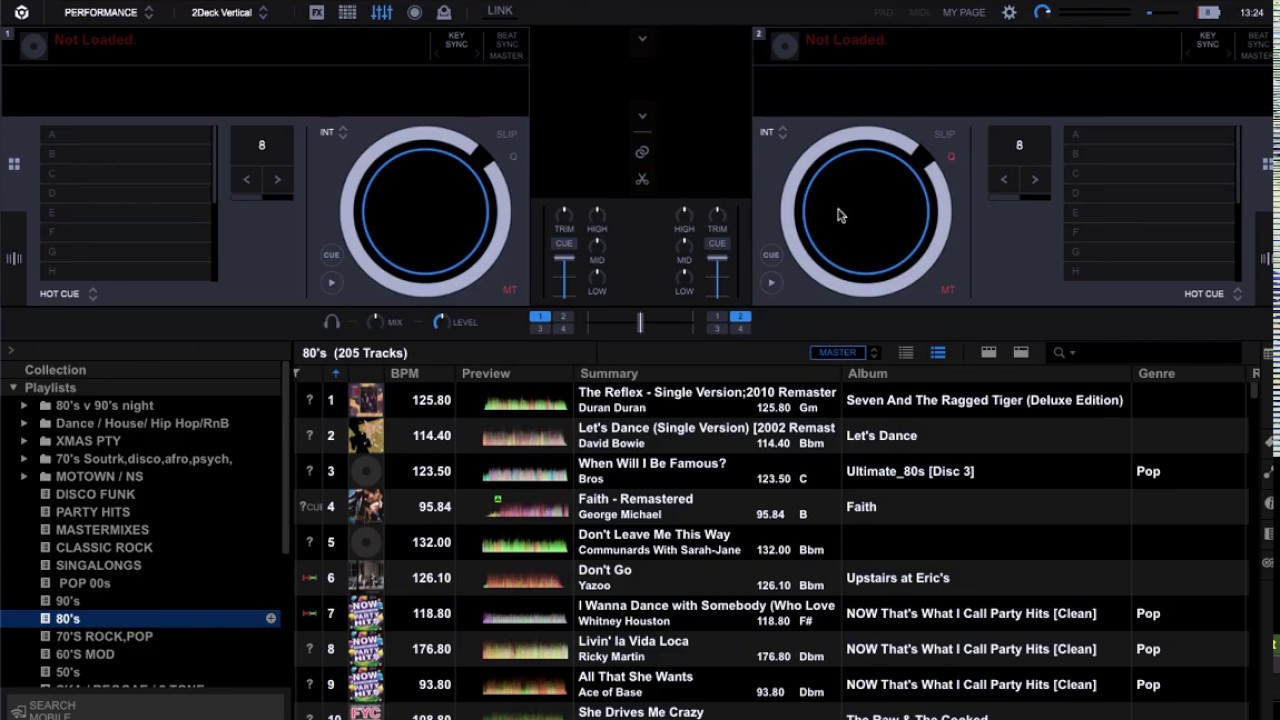Toggle the mixer panel icon
This screenshot has height=720, width=1280.
click(382, 12)
